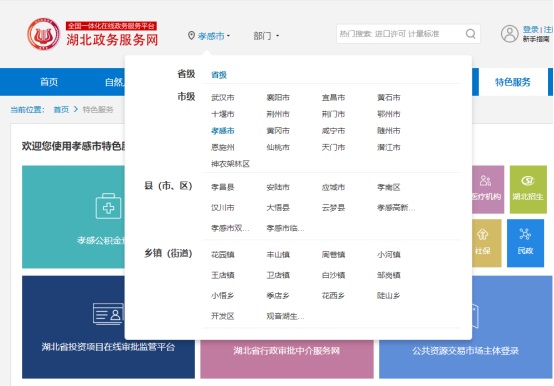Select 咸宁市 in city list

333,131
